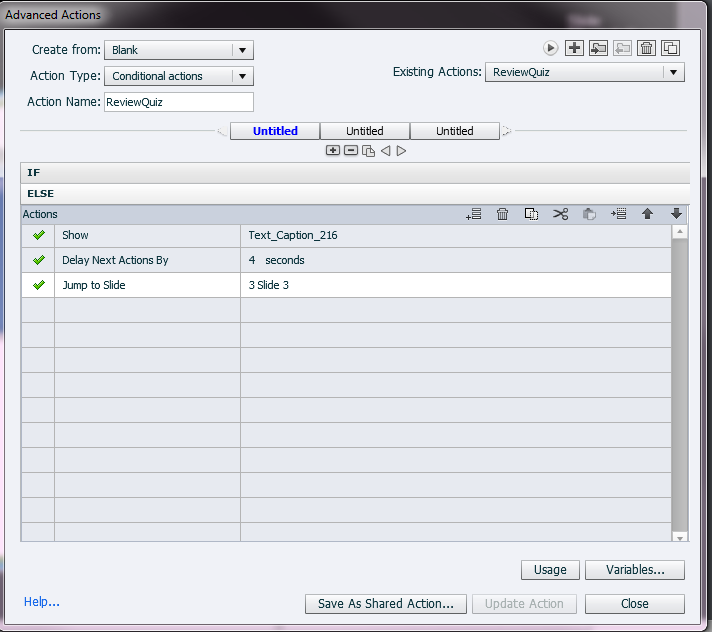Create a new action with the plus icon

[x=574, y=48]
